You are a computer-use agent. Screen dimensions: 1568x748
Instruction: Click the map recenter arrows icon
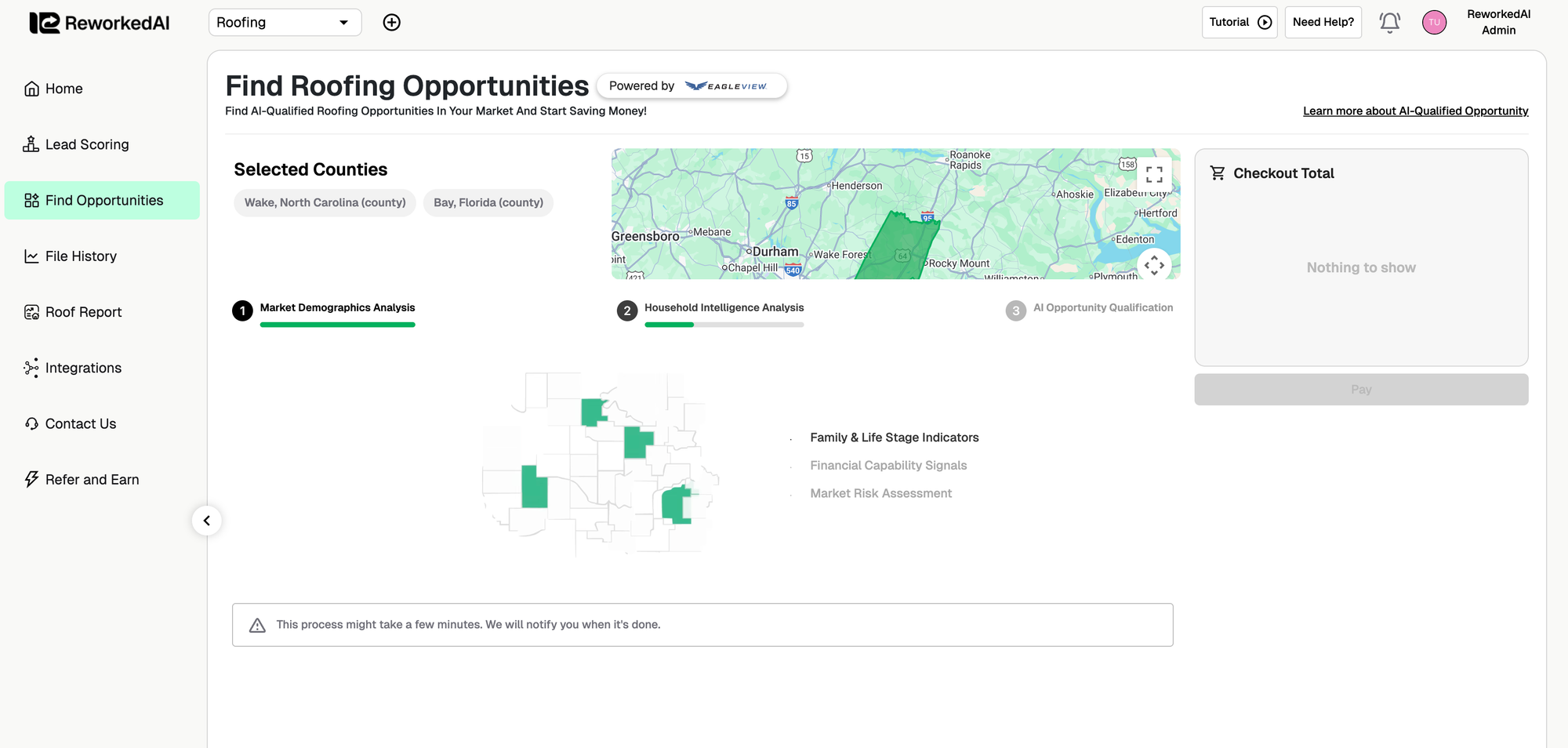coord(1154,266)
